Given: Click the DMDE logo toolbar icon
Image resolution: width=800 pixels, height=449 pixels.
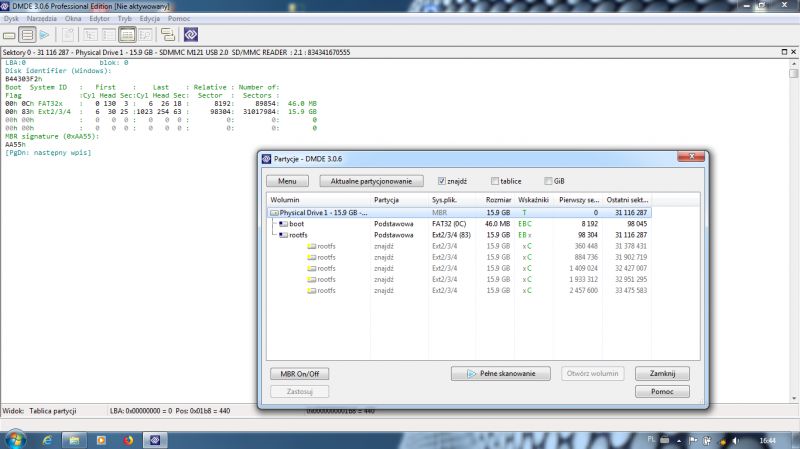Looking at the screenshot, I should [x=191, y=35].
